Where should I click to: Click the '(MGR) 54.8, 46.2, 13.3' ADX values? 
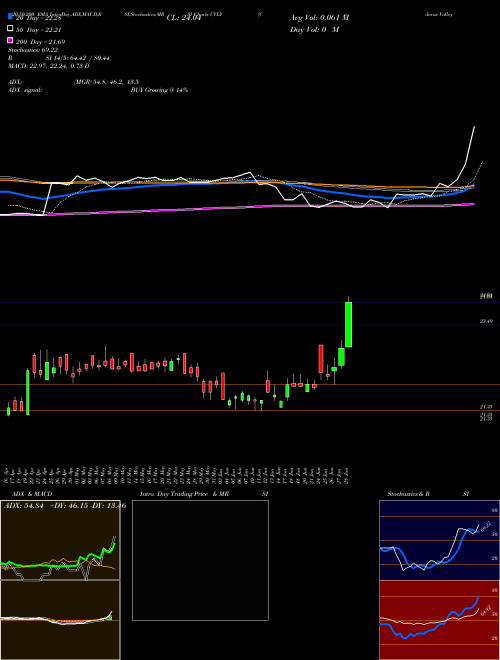(x=106, y=82)
